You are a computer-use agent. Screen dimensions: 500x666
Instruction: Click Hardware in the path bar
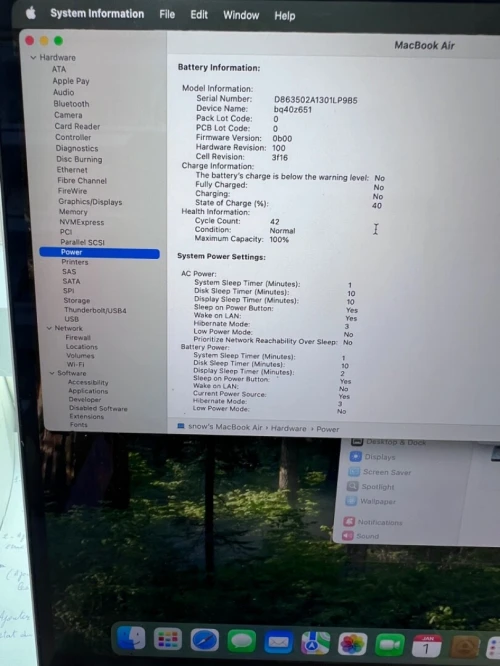[x=288, y=428]
